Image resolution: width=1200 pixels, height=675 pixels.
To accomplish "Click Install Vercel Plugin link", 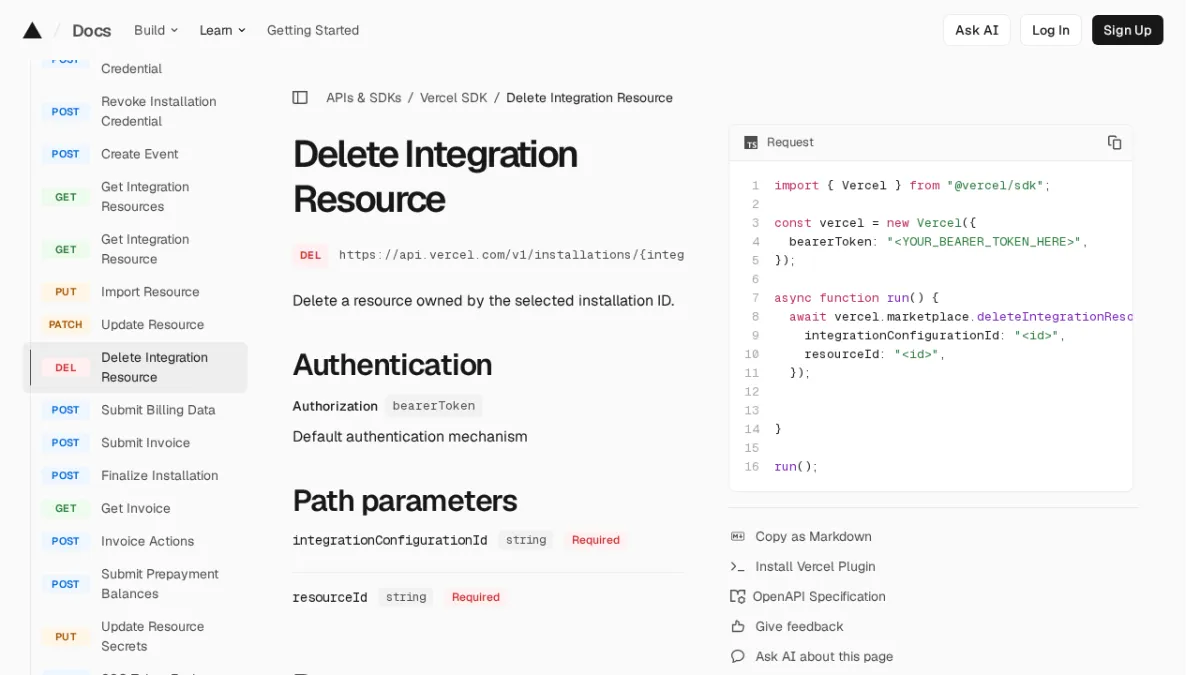I will tap(815, 566).
